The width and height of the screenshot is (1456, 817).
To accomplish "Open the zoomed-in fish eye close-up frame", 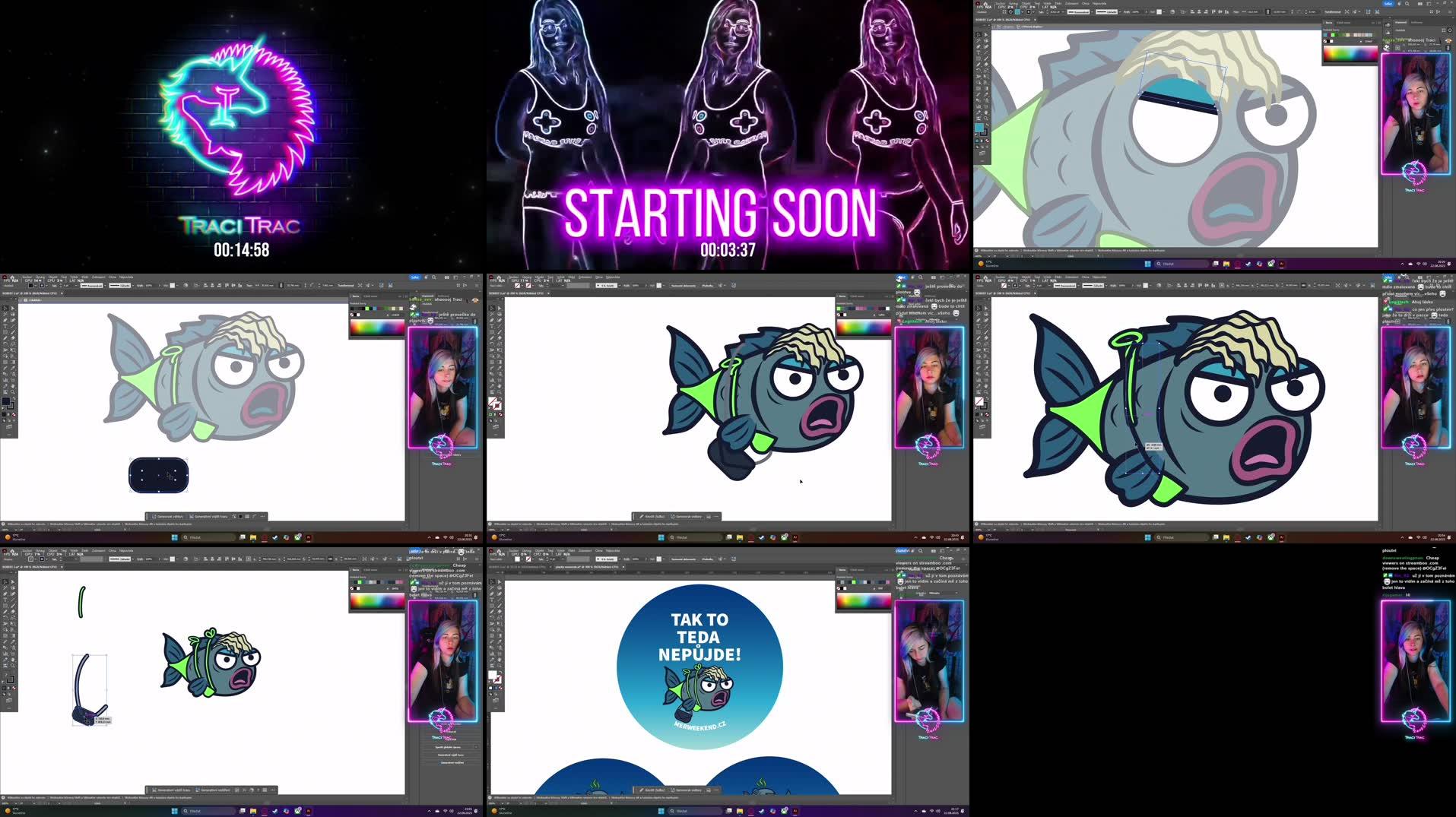I will pyautogui.click(x=1214, y=135).
